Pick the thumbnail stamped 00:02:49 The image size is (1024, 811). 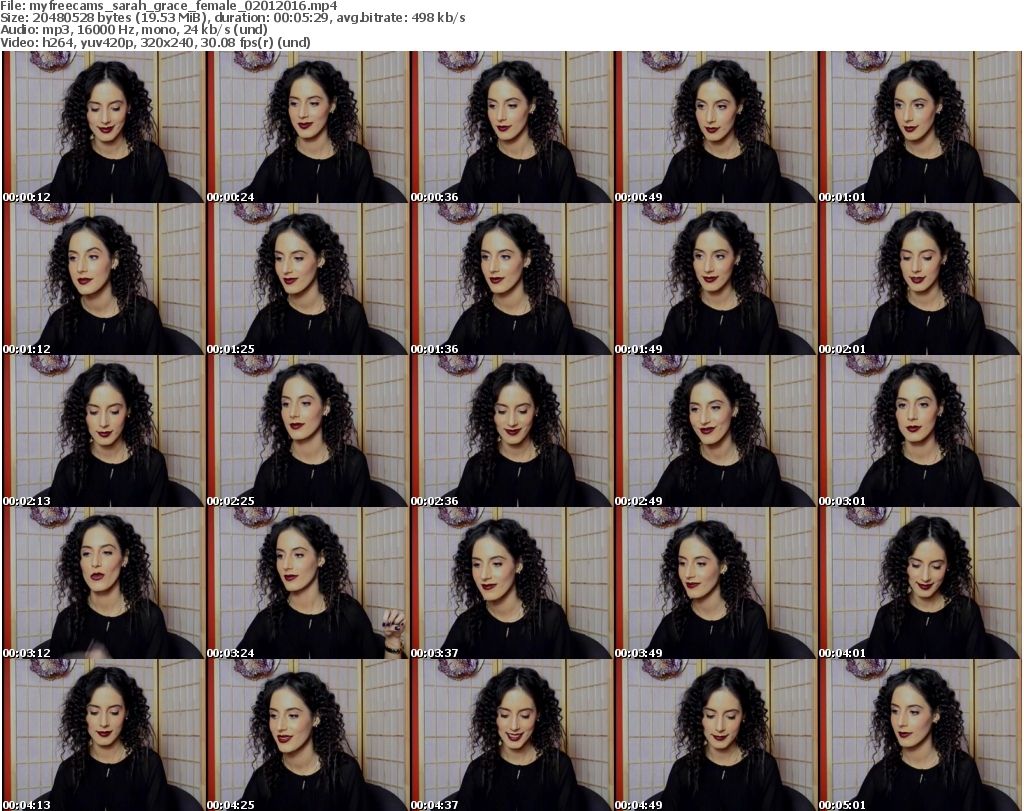[x=715, y=432]
